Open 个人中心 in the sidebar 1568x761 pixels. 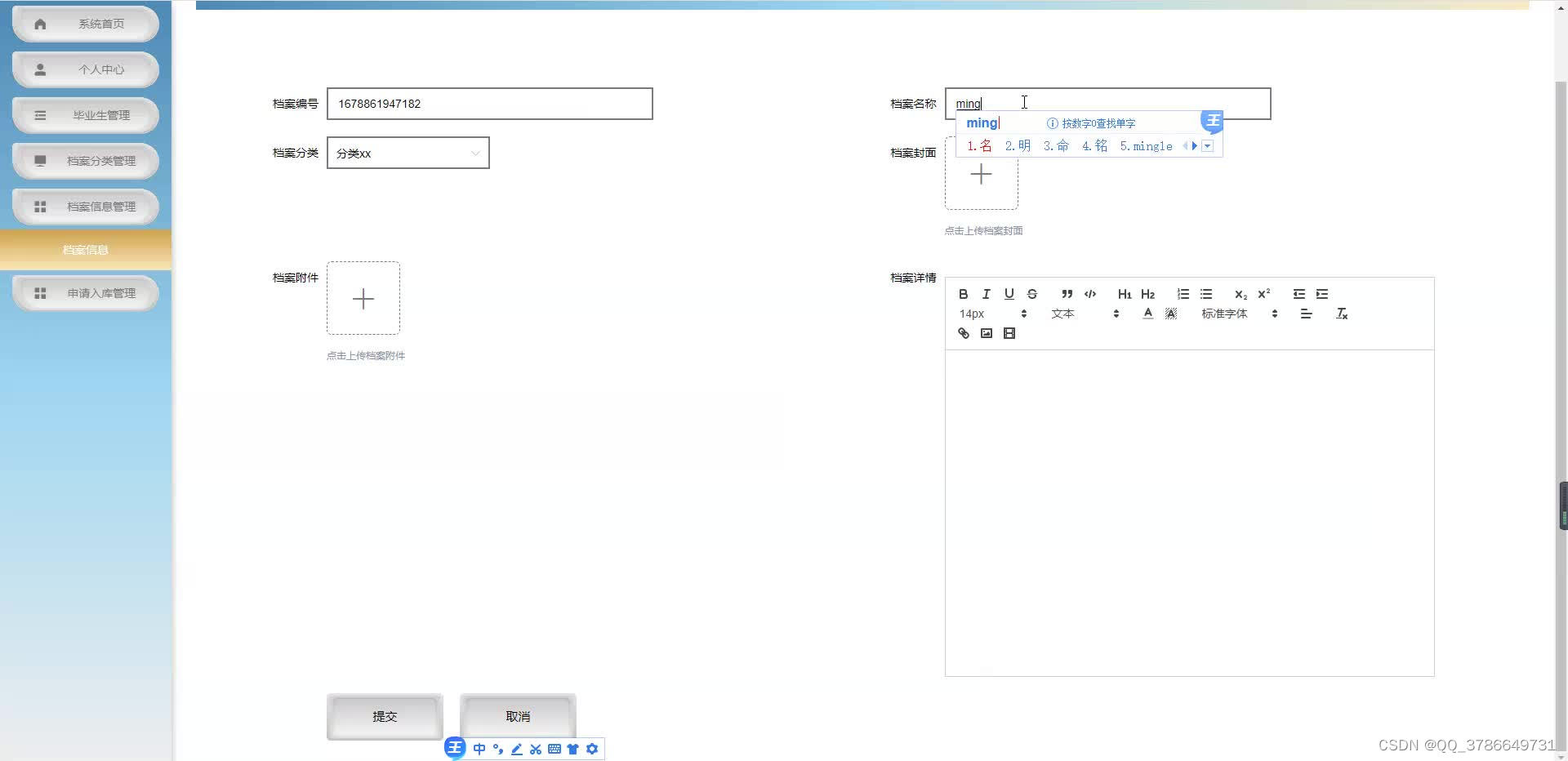(x=86, y=69)
